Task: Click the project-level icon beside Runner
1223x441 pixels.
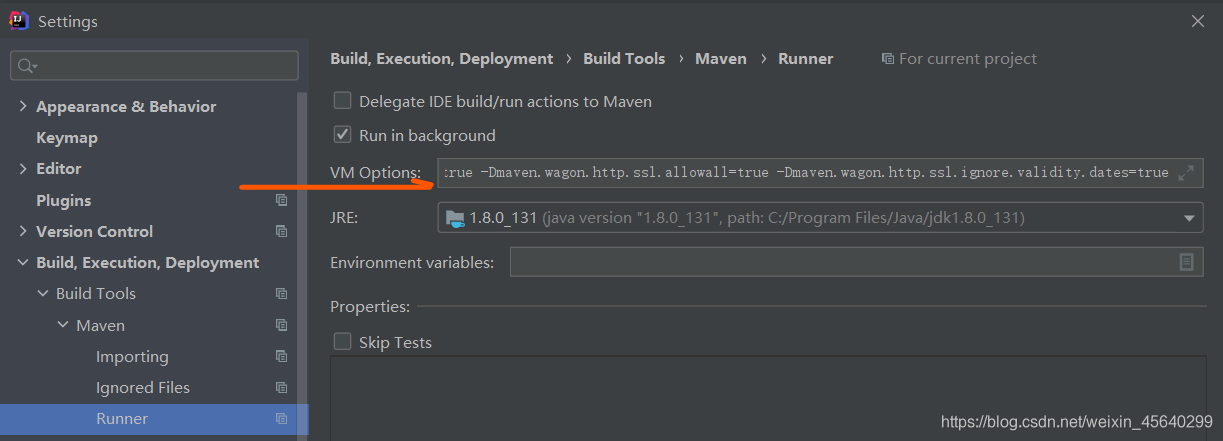Action: (281, 418)
